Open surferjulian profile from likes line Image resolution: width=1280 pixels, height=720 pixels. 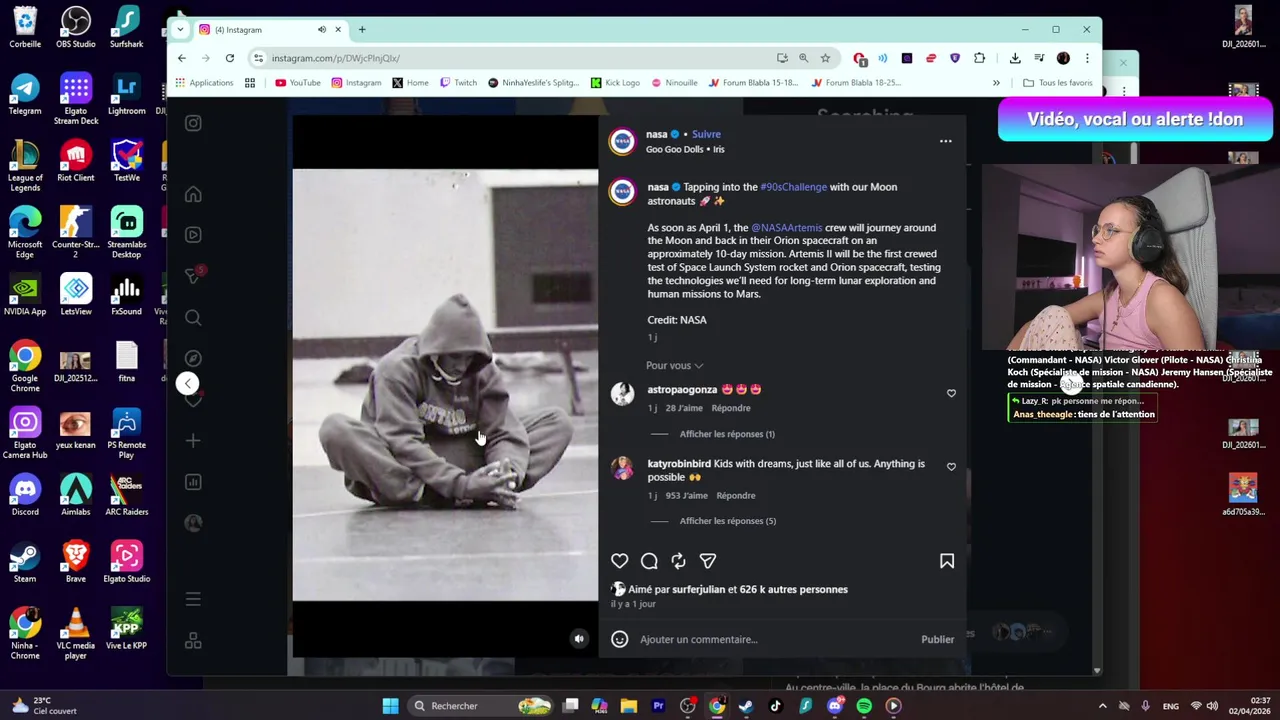click(698, 590)
